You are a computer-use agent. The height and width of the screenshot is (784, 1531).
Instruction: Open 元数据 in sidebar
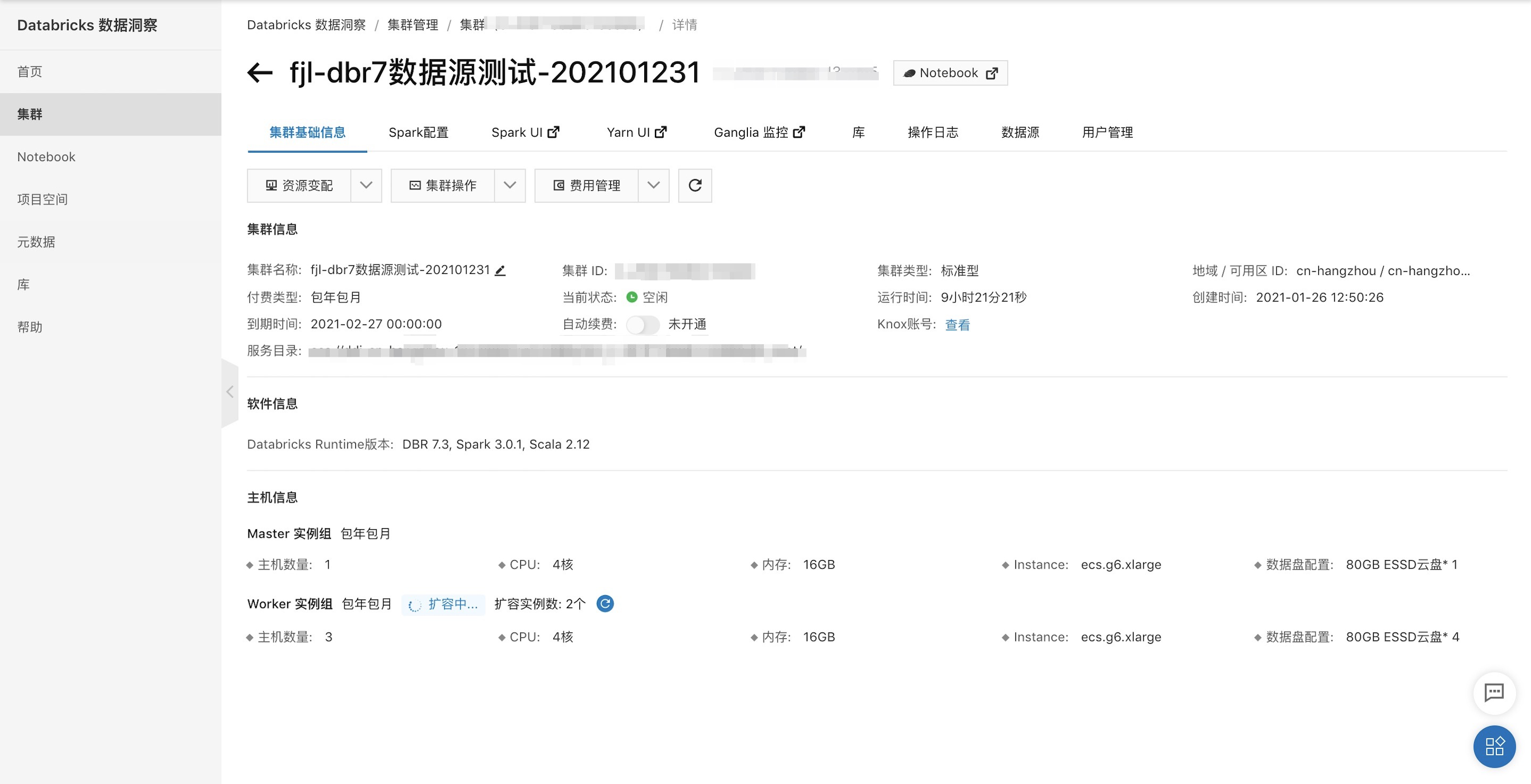coord(111,242)
